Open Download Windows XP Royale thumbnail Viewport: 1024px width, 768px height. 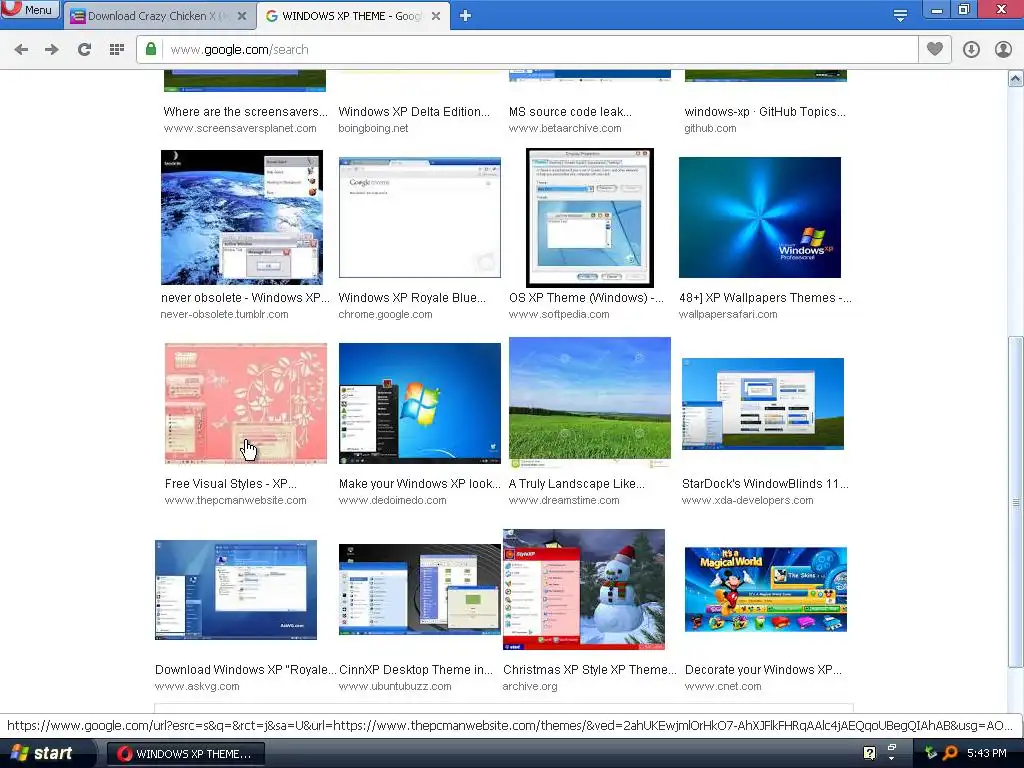[x=236, y=590]
